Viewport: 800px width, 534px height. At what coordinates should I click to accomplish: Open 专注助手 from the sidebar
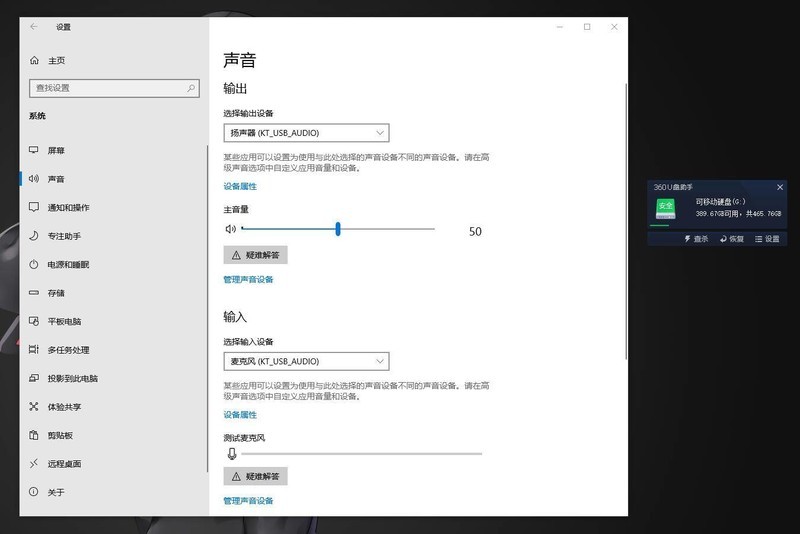(64, 236)
